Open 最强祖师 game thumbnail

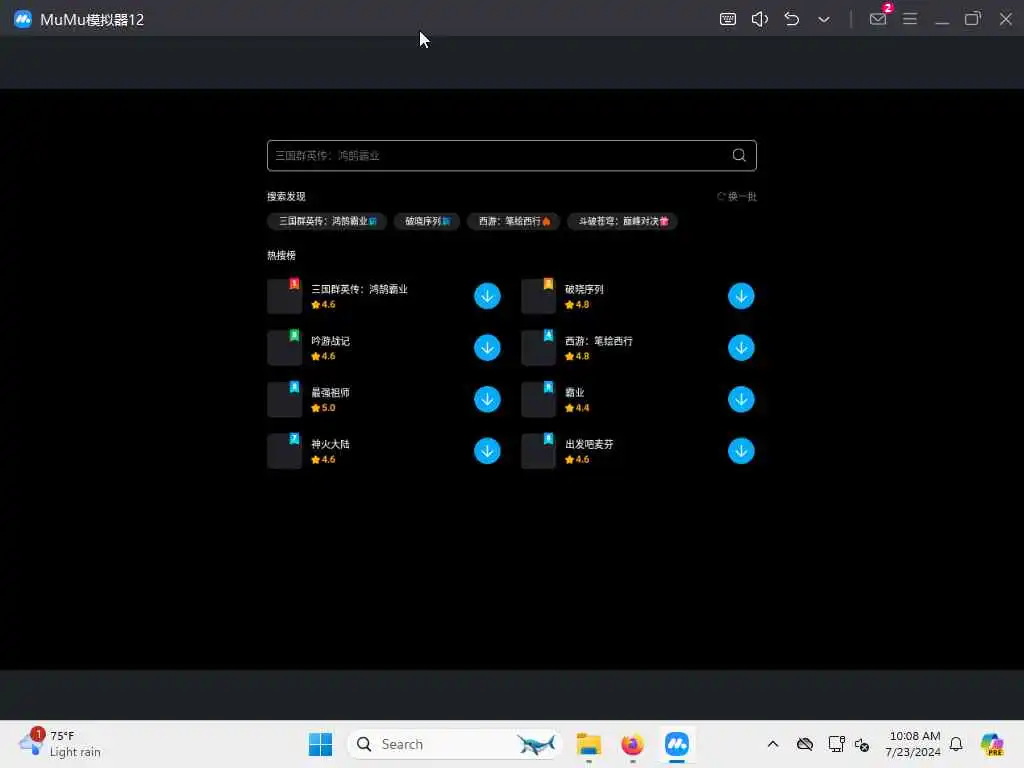[x=285, y=400]
